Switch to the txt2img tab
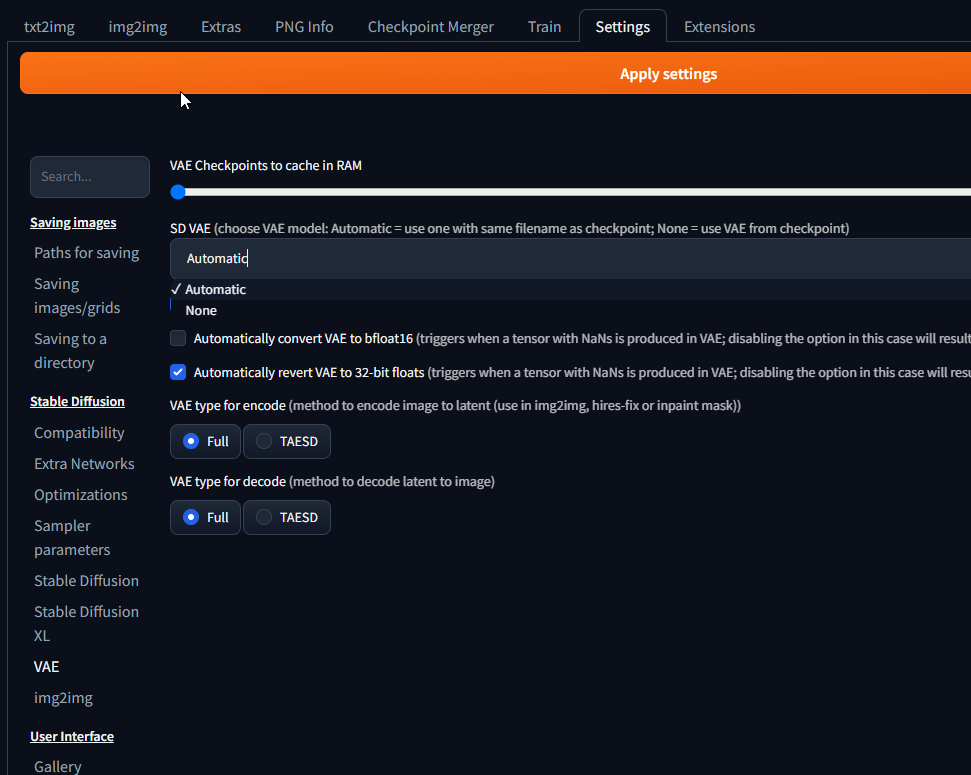971x775 pixels. (49, 27)
